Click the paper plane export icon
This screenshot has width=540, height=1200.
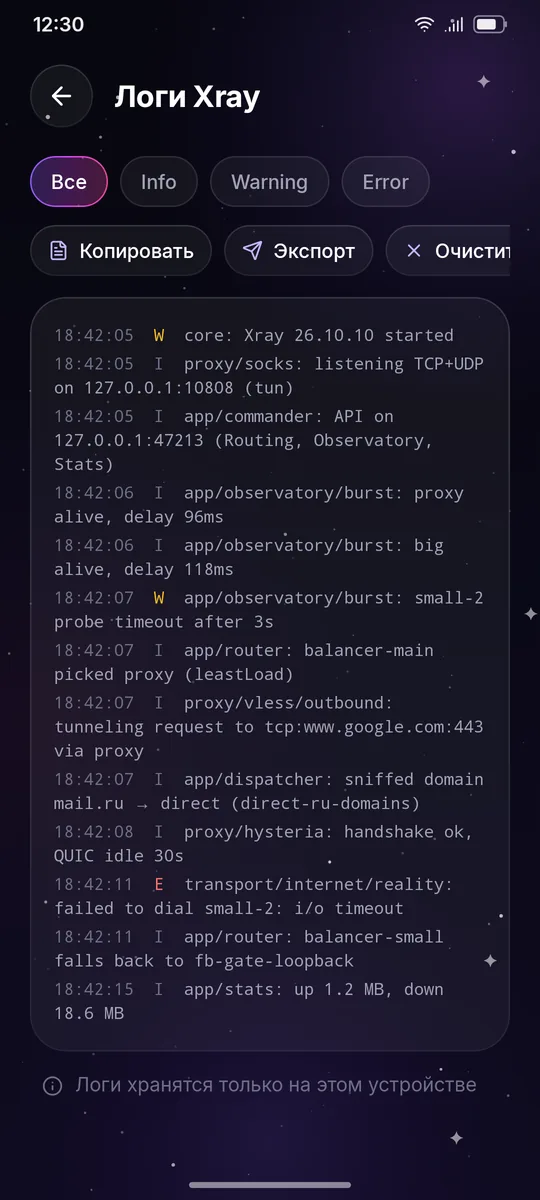[x=253, y=250]
